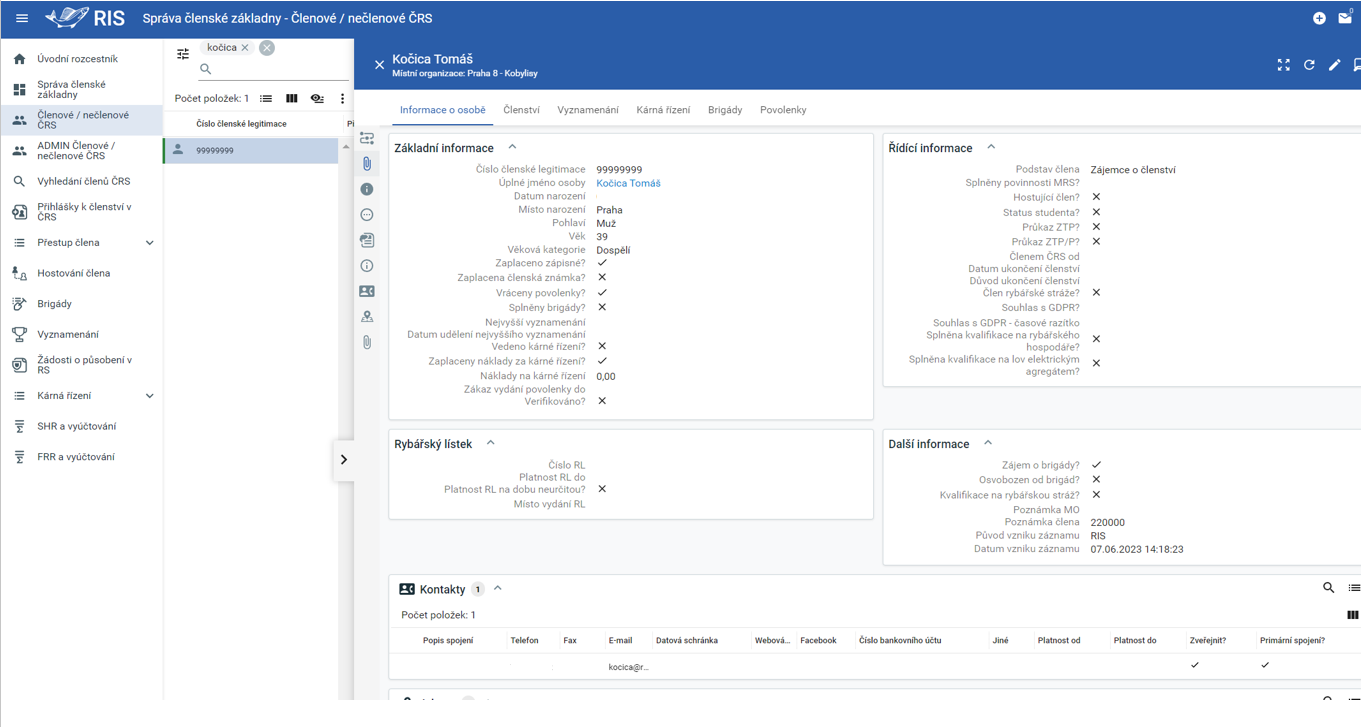
Task: Click the Zaplaceno zápisné checkmark
Action: click(602, 263)
